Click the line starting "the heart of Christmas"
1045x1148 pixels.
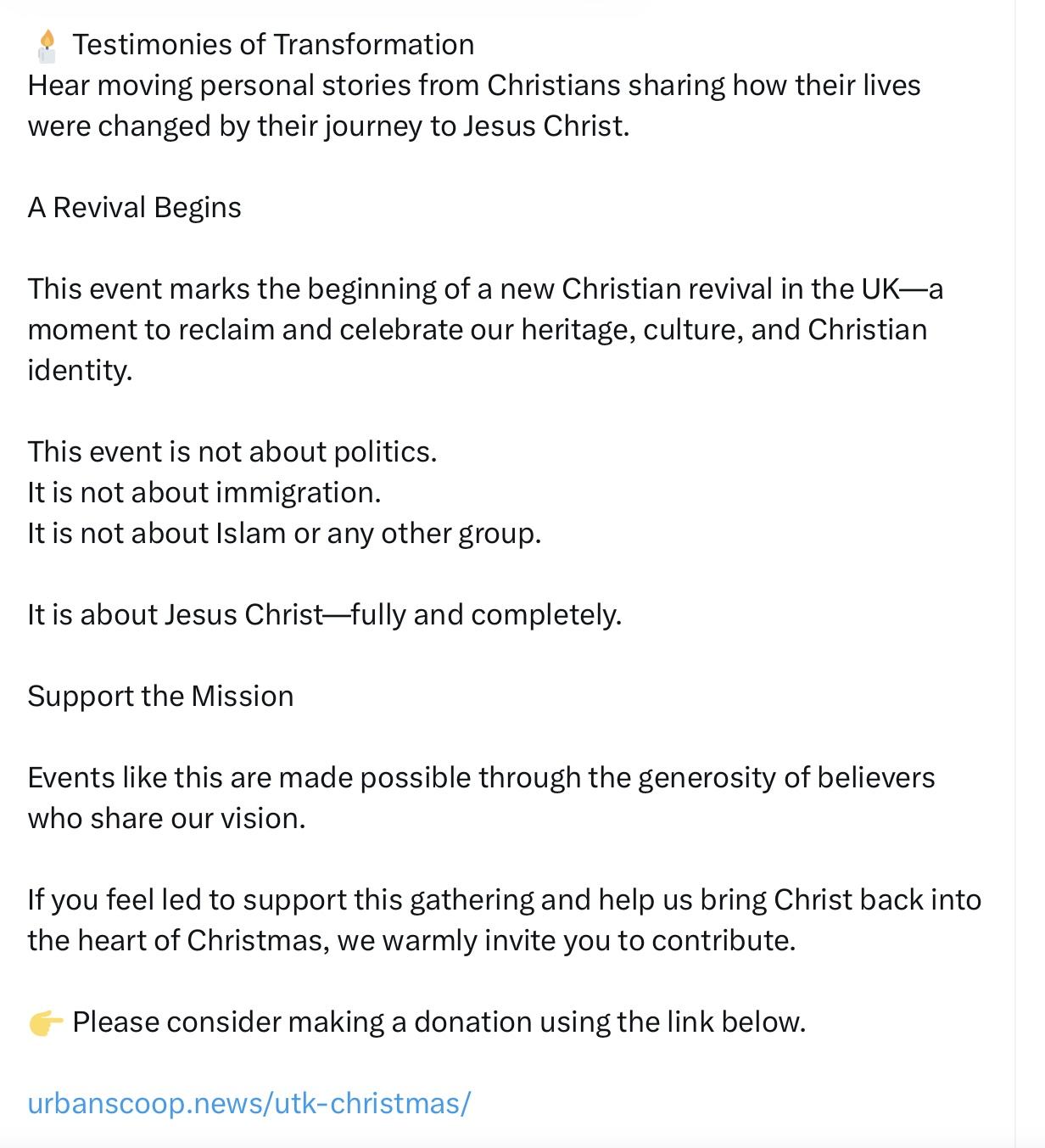pos(411,940)
